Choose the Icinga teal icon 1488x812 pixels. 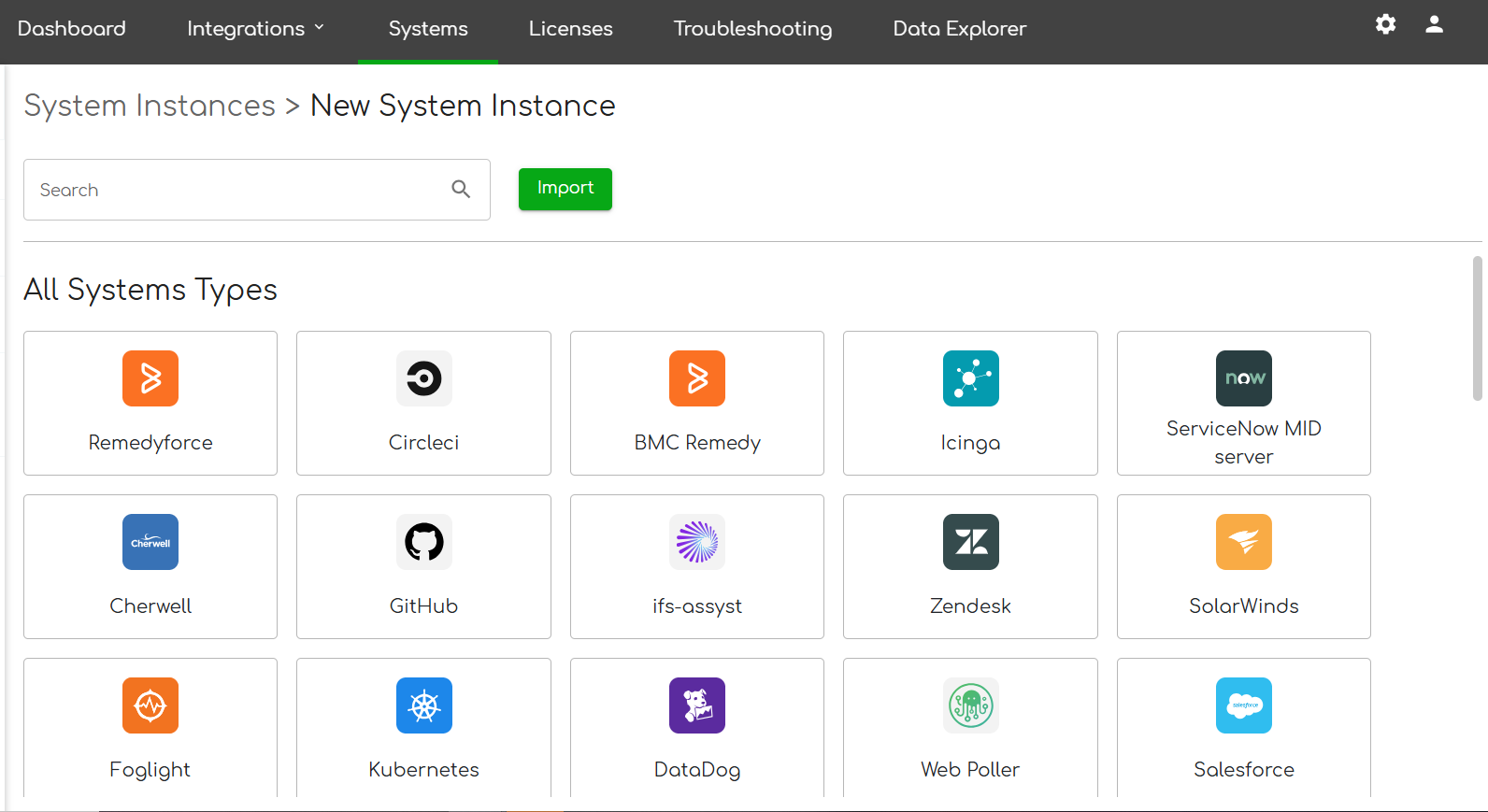970,378
